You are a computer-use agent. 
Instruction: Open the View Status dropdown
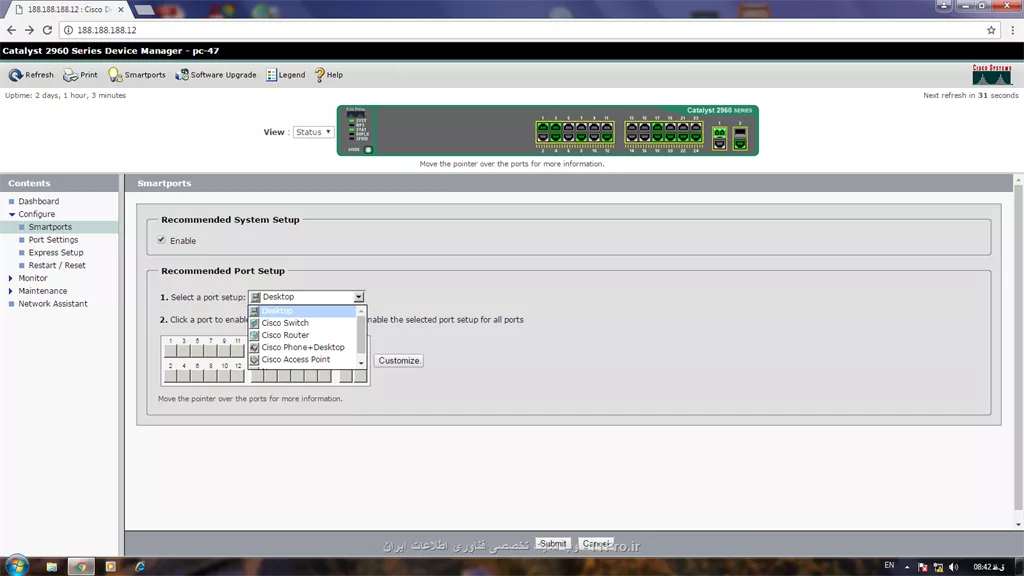pyautogui.click(x=313, y=132)
